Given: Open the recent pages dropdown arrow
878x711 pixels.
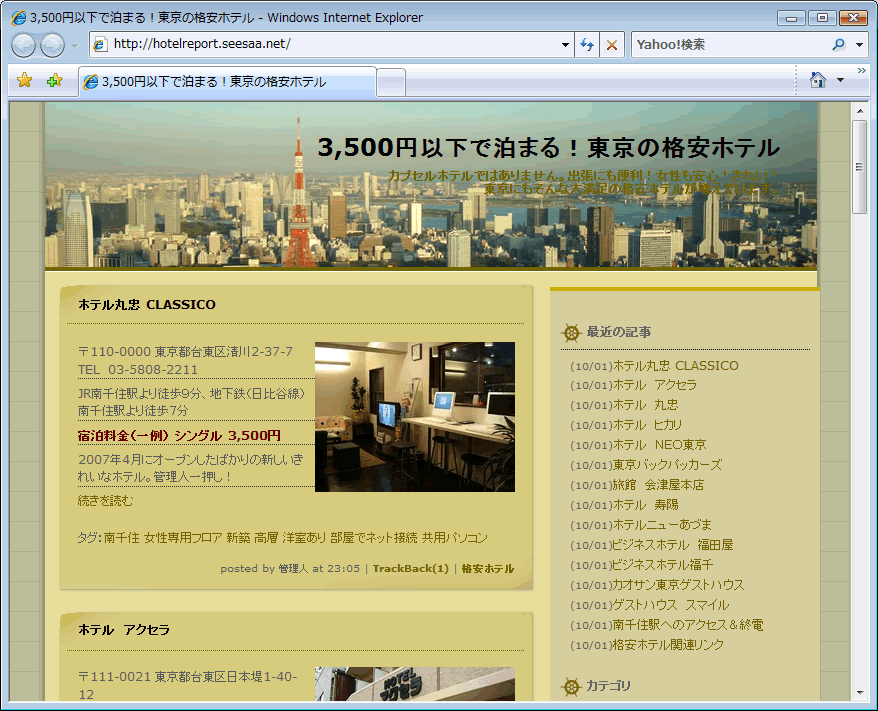Looking at the screenshot, I should pos(75,46).
